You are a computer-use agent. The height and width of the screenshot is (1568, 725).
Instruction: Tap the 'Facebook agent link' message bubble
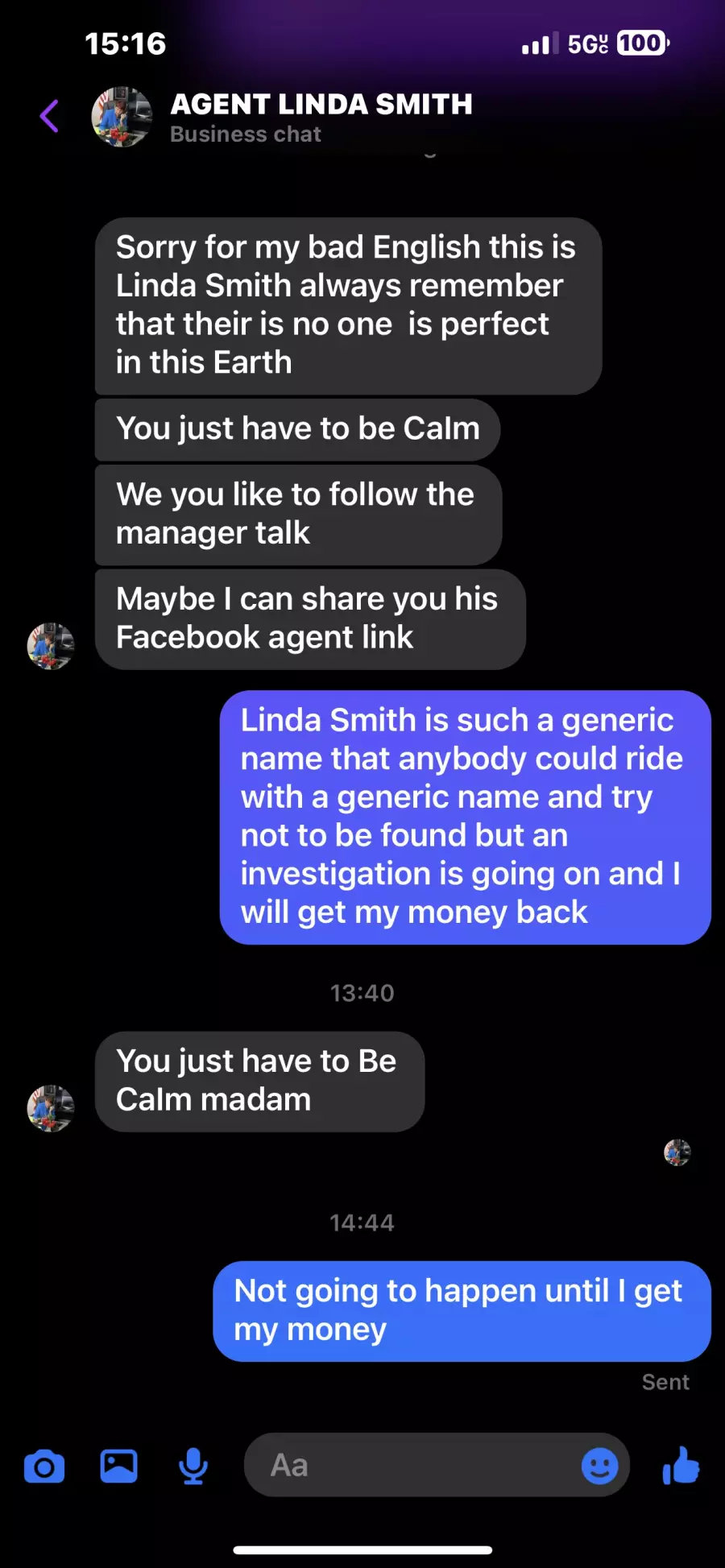[310, 619]
